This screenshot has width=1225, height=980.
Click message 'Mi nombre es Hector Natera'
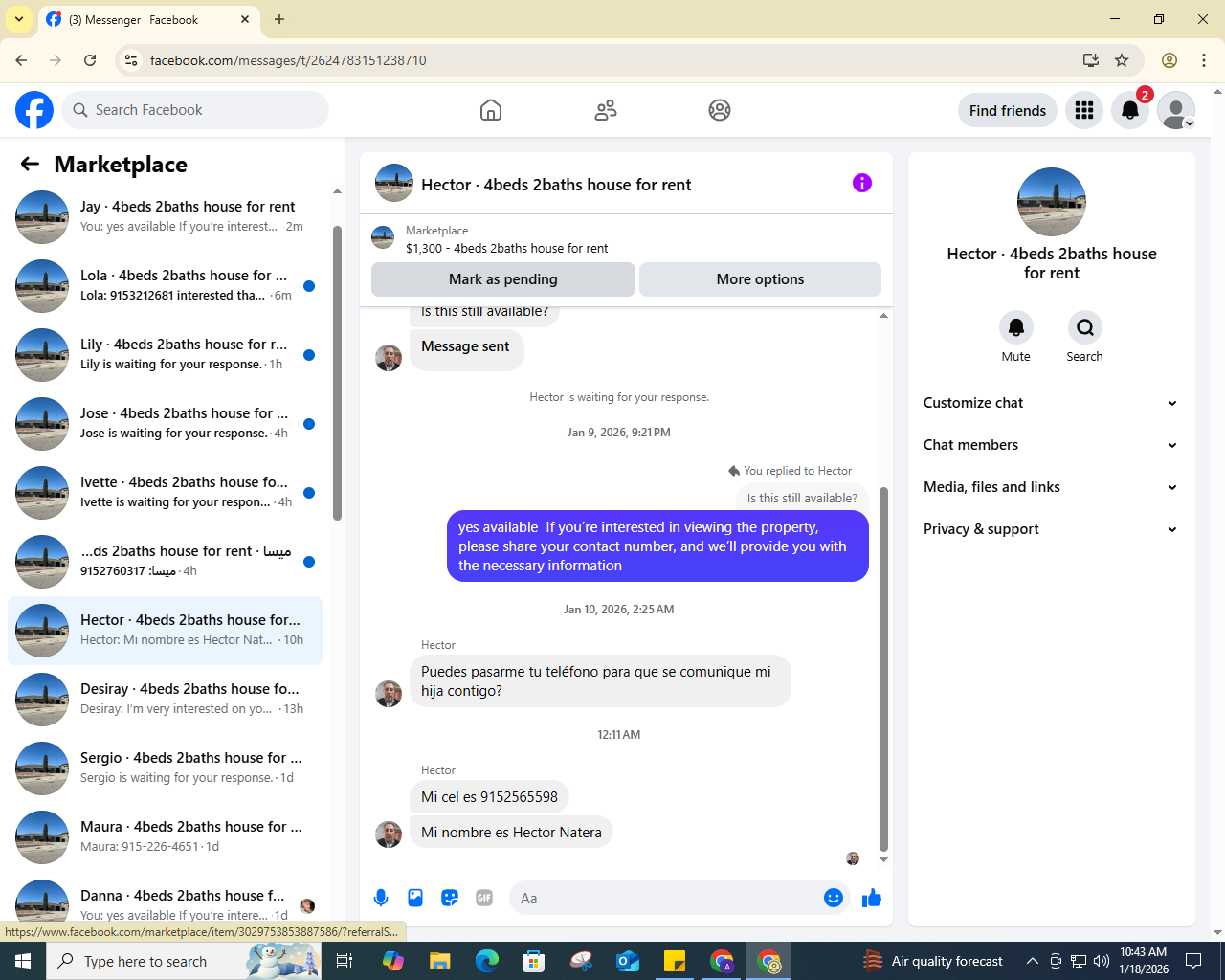[511, 833]
